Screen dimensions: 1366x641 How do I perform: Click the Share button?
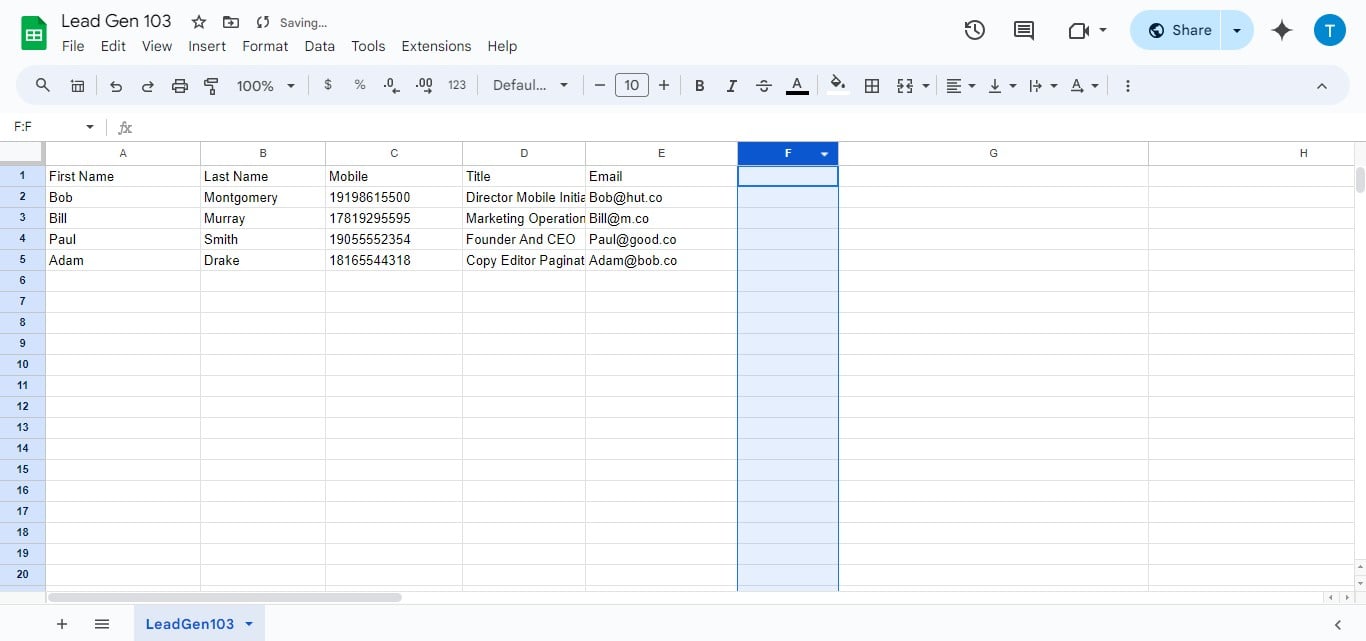tap(1180, 30)
